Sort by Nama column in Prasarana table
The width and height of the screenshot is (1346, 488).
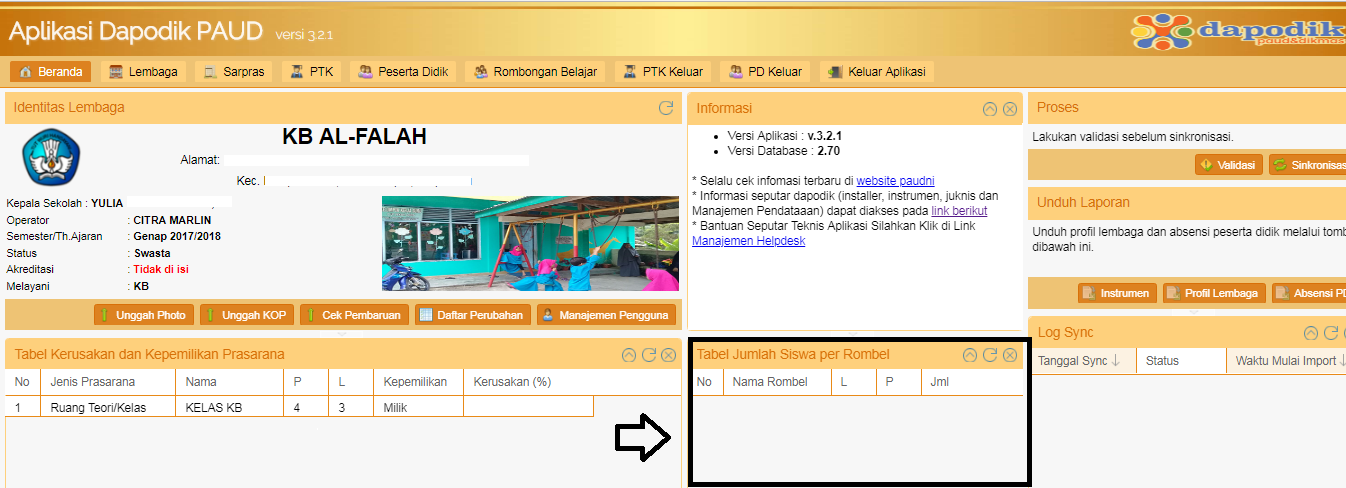tap(229, 382)
